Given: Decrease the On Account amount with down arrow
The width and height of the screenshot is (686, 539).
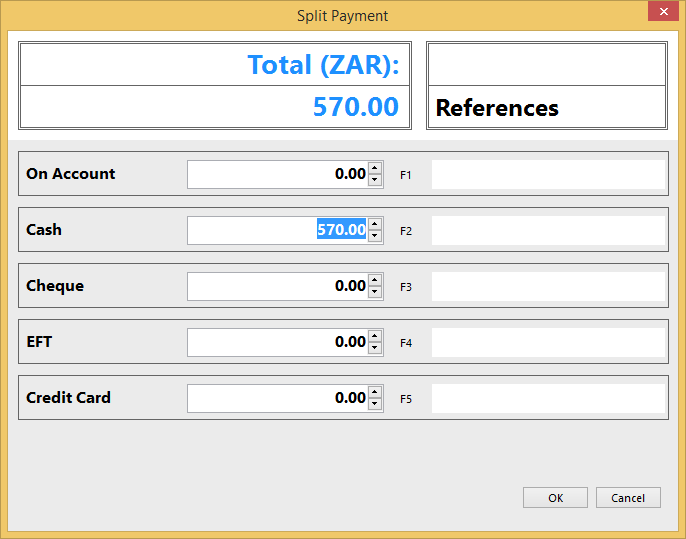Looking at the screenshot, I should [x=375, y=180].
